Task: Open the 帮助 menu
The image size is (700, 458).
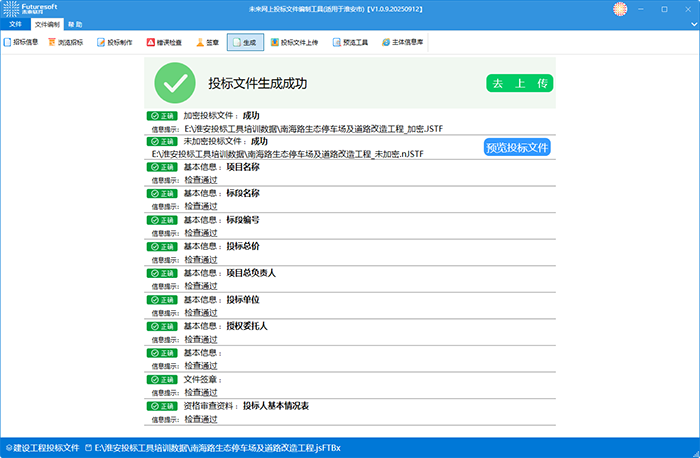Action: pyautogui.click(x=75, y=23)
